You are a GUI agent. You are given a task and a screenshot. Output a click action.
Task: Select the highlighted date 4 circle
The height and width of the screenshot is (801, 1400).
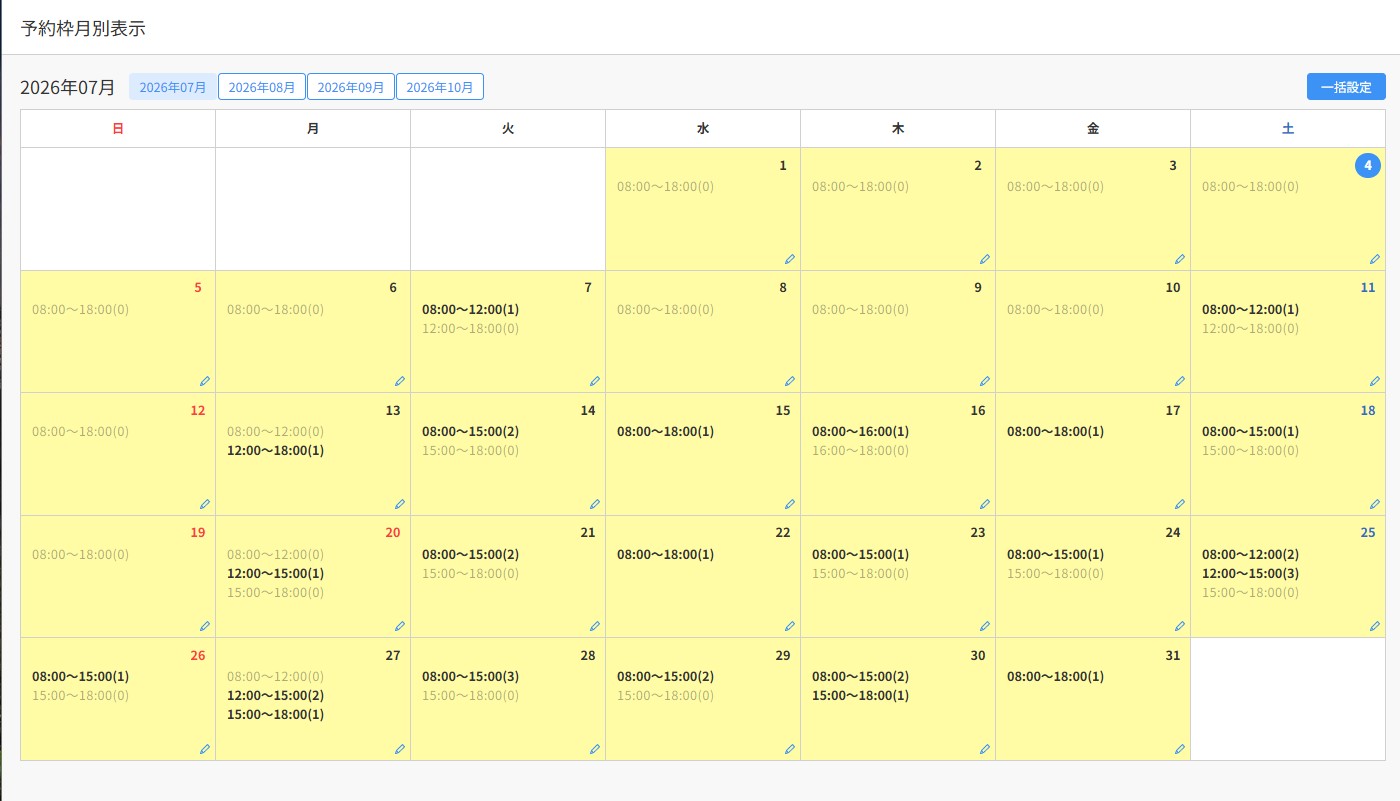pyautogui.click(x=1368, y=166)
